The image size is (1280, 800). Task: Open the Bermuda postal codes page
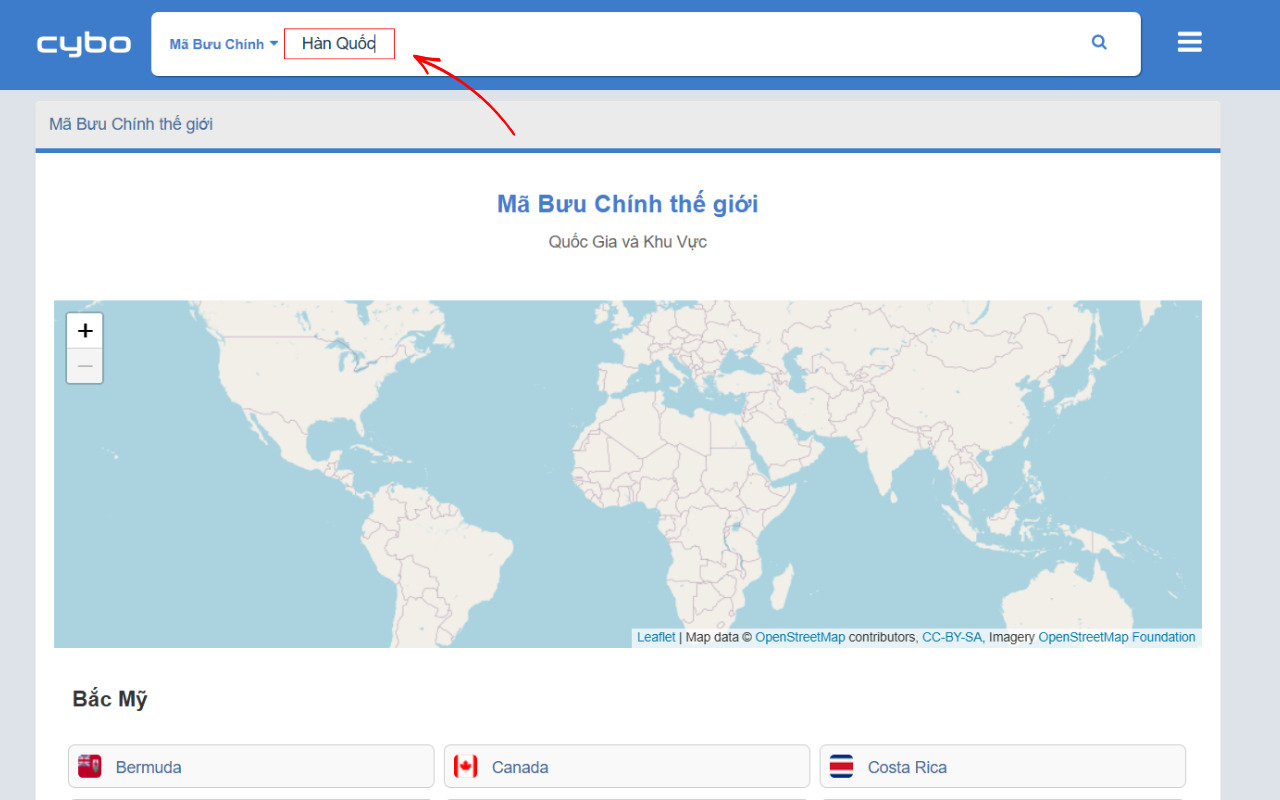coord(148,766)
